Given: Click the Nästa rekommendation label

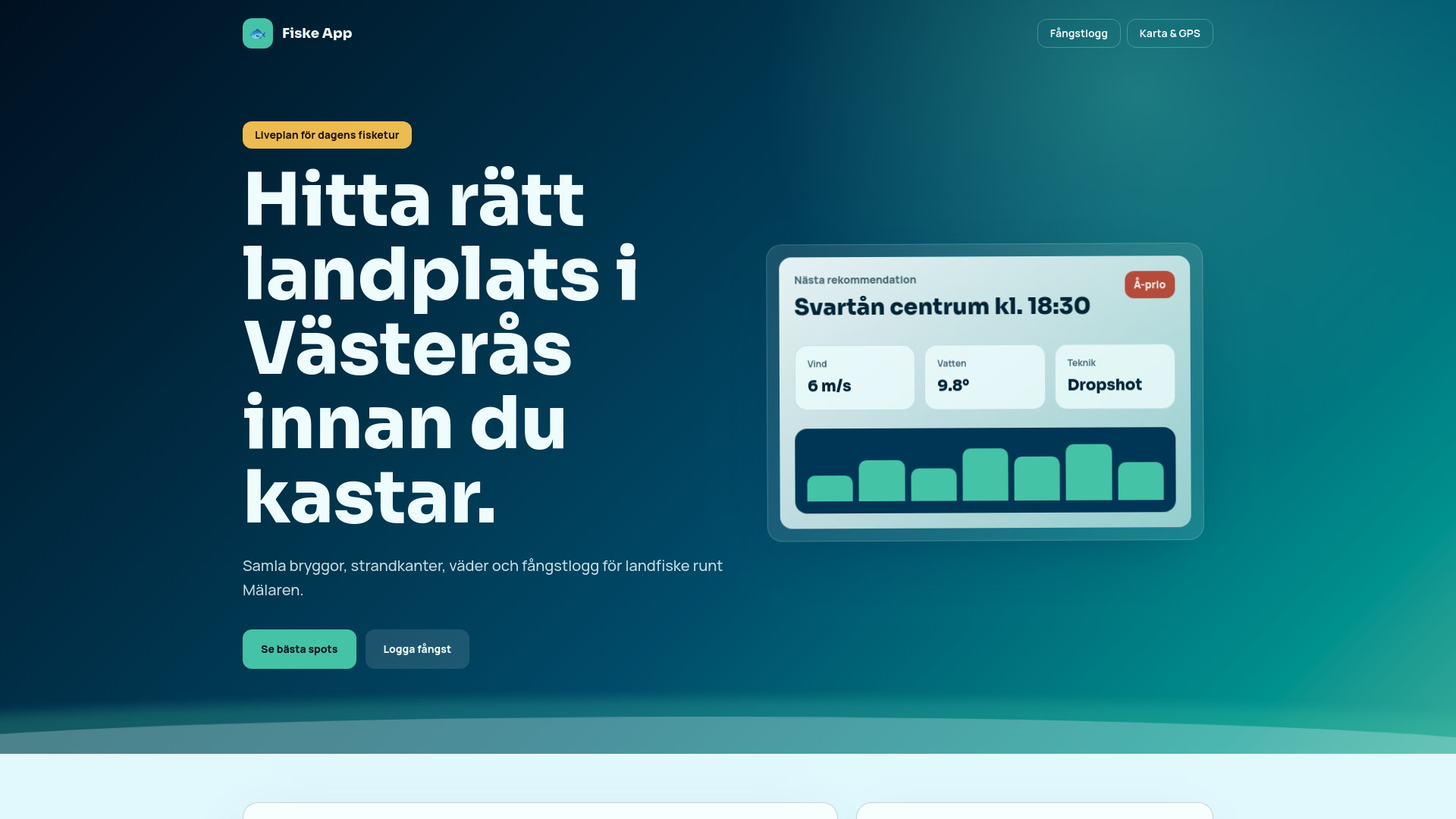Looking at the screenshot, I should [x=855, y=280].
